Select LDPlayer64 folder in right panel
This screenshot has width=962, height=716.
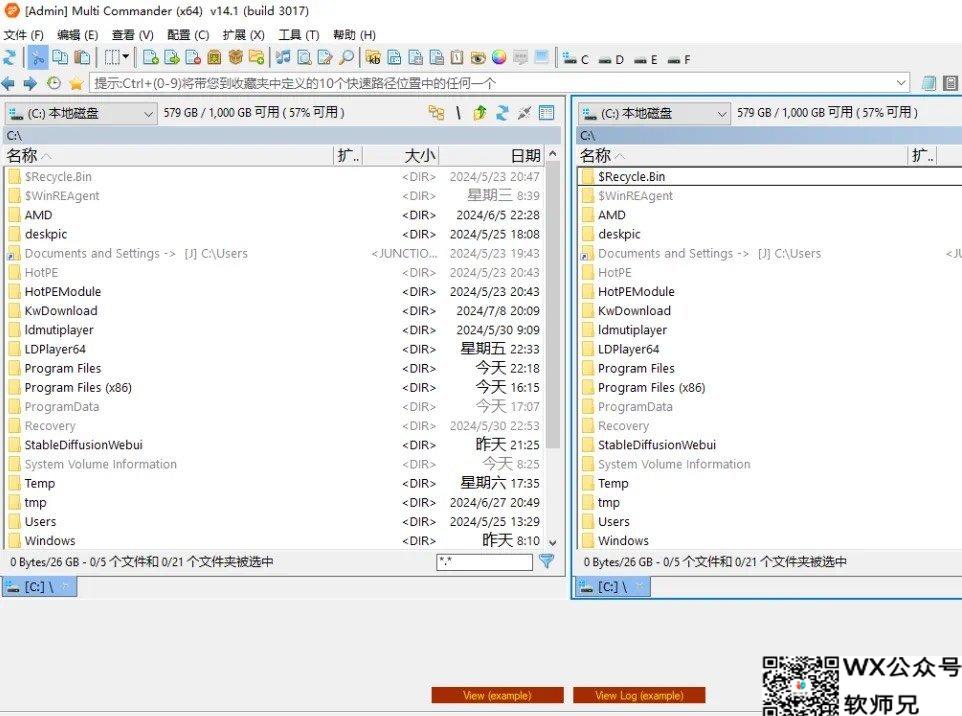click(x=770, y=349)
